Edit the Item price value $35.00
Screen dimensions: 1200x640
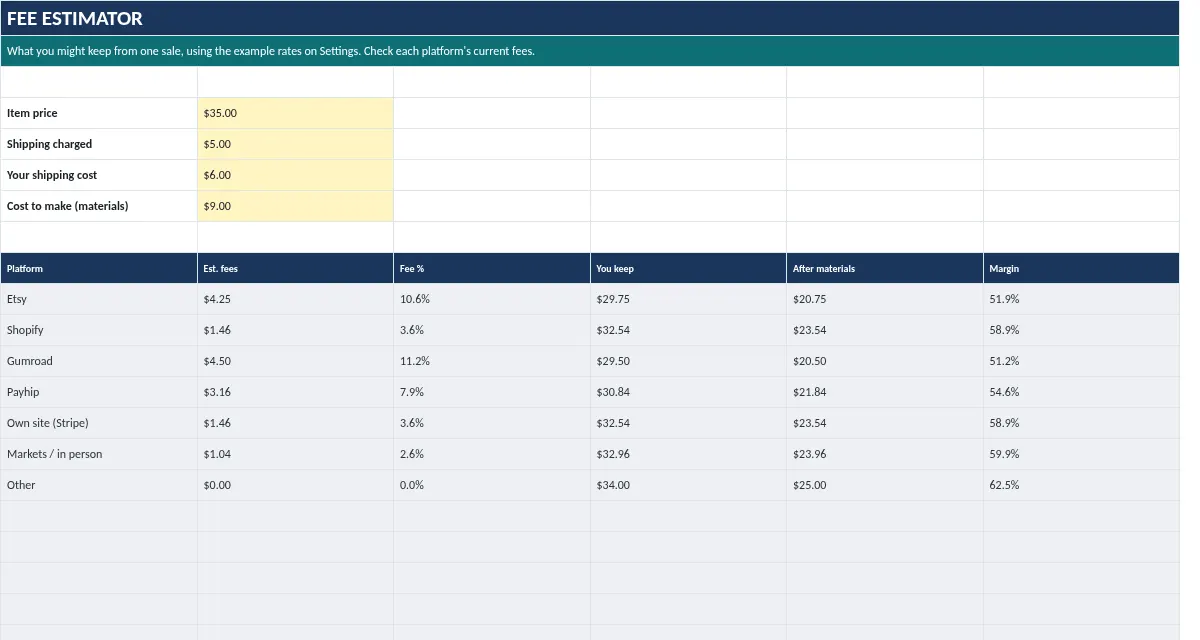(295, 113)
